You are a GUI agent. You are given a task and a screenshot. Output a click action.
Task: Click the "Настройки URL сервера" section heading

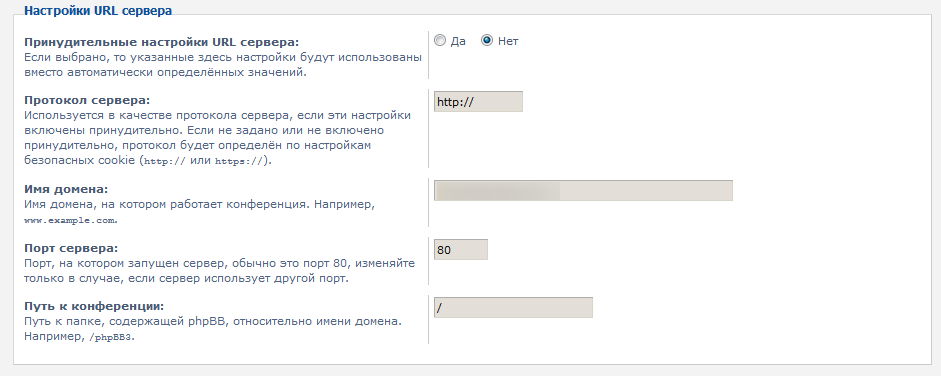point(98,11)
